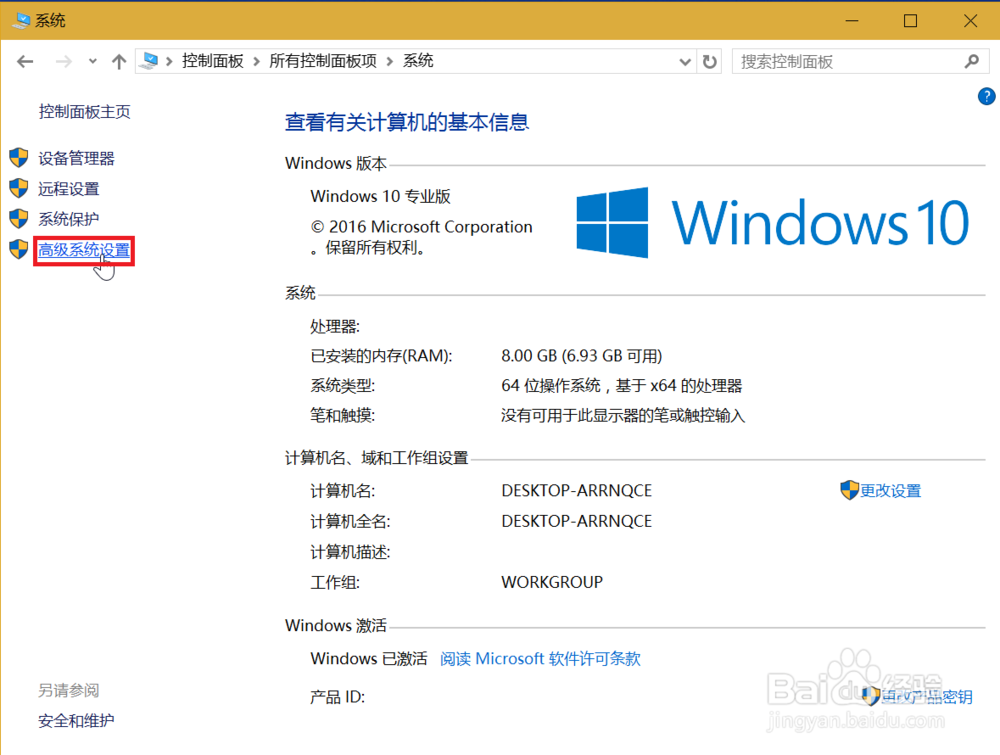Click shield icon beside 系统保护
Viewport: 1000px width, 755px height.
pos(19,218)
